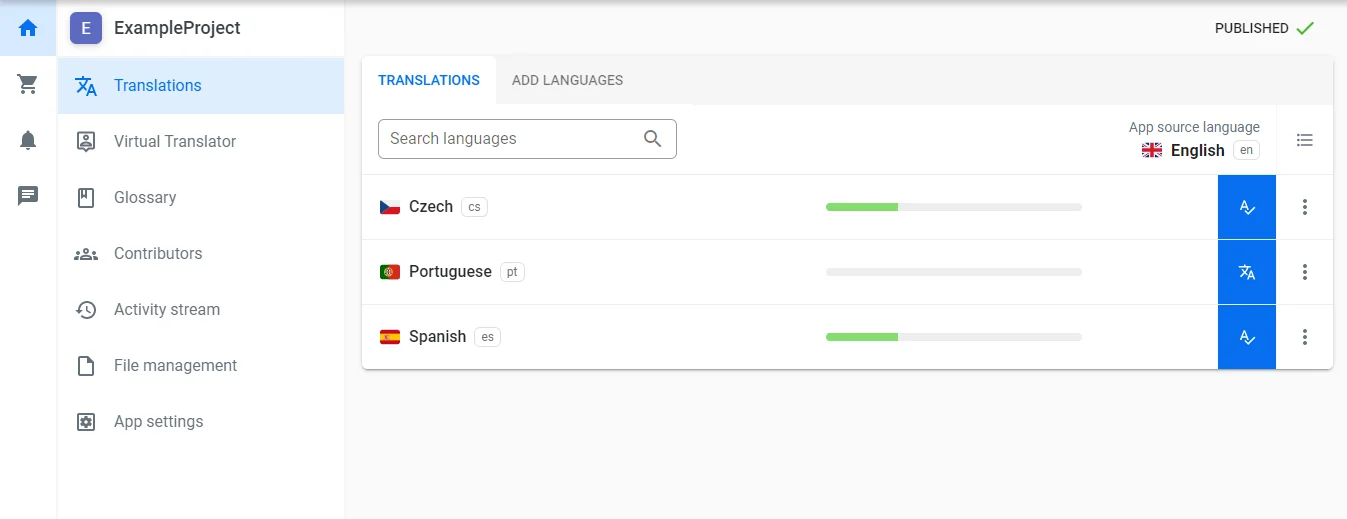1347x519 pixels.
Task: Open the notifications bell icon
Action: [28, 140]
